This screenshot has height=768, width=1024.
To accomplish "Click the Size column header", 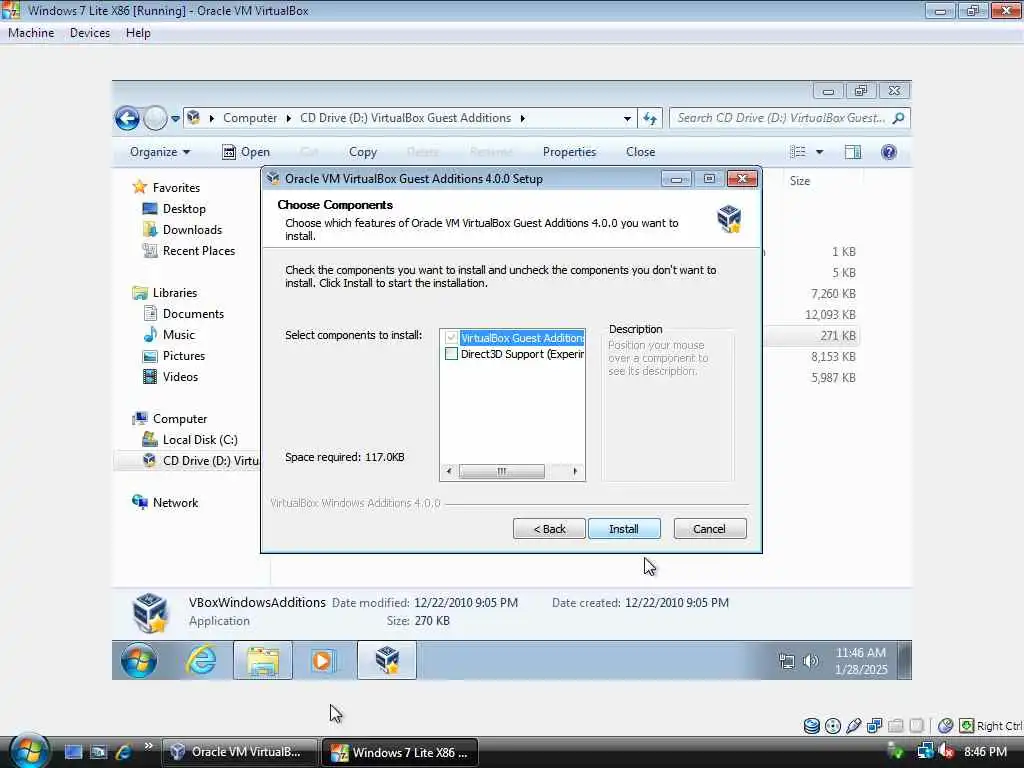I will click(800, 181).
